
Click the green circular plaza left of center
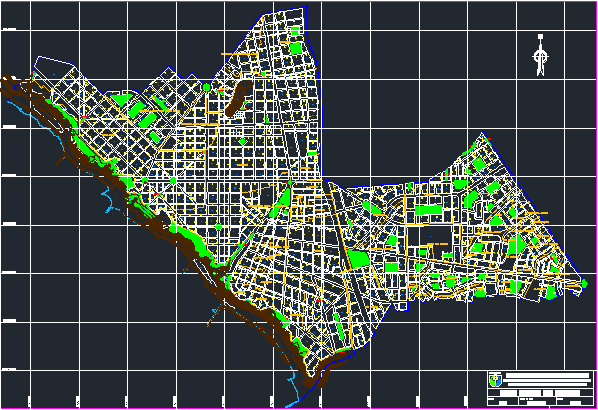tap(173, 180)
